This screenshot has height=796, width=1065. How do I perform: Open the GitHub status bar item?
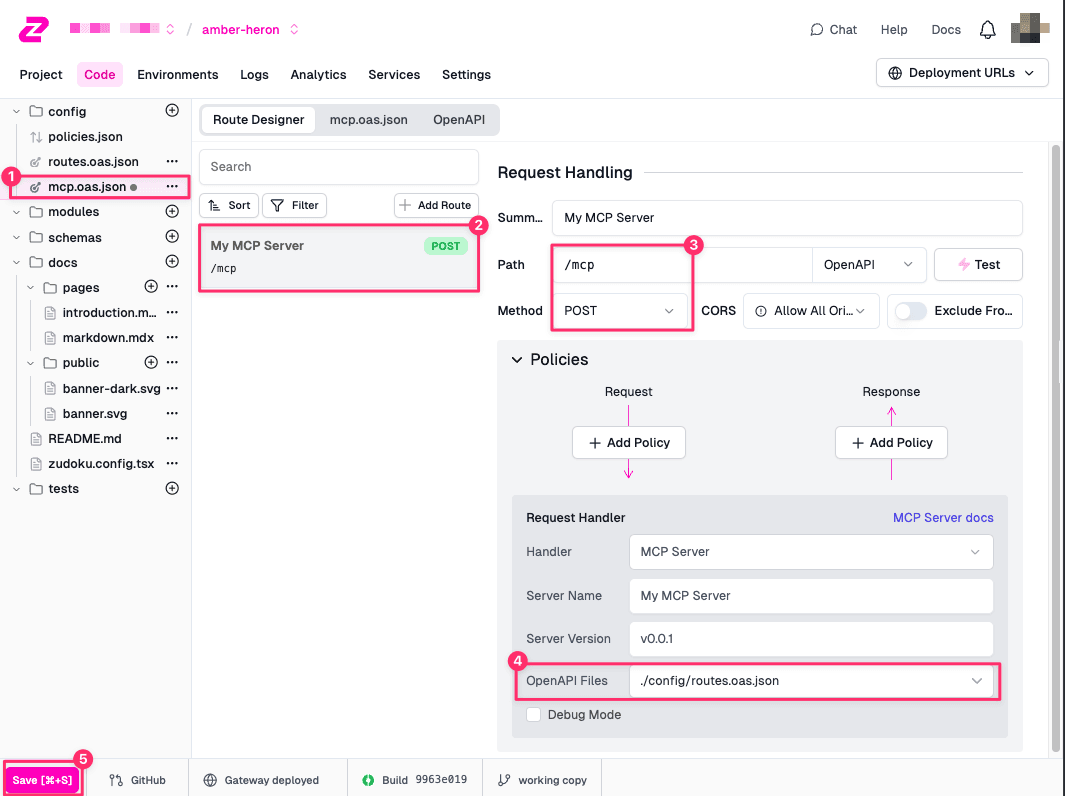coord(138,780)
